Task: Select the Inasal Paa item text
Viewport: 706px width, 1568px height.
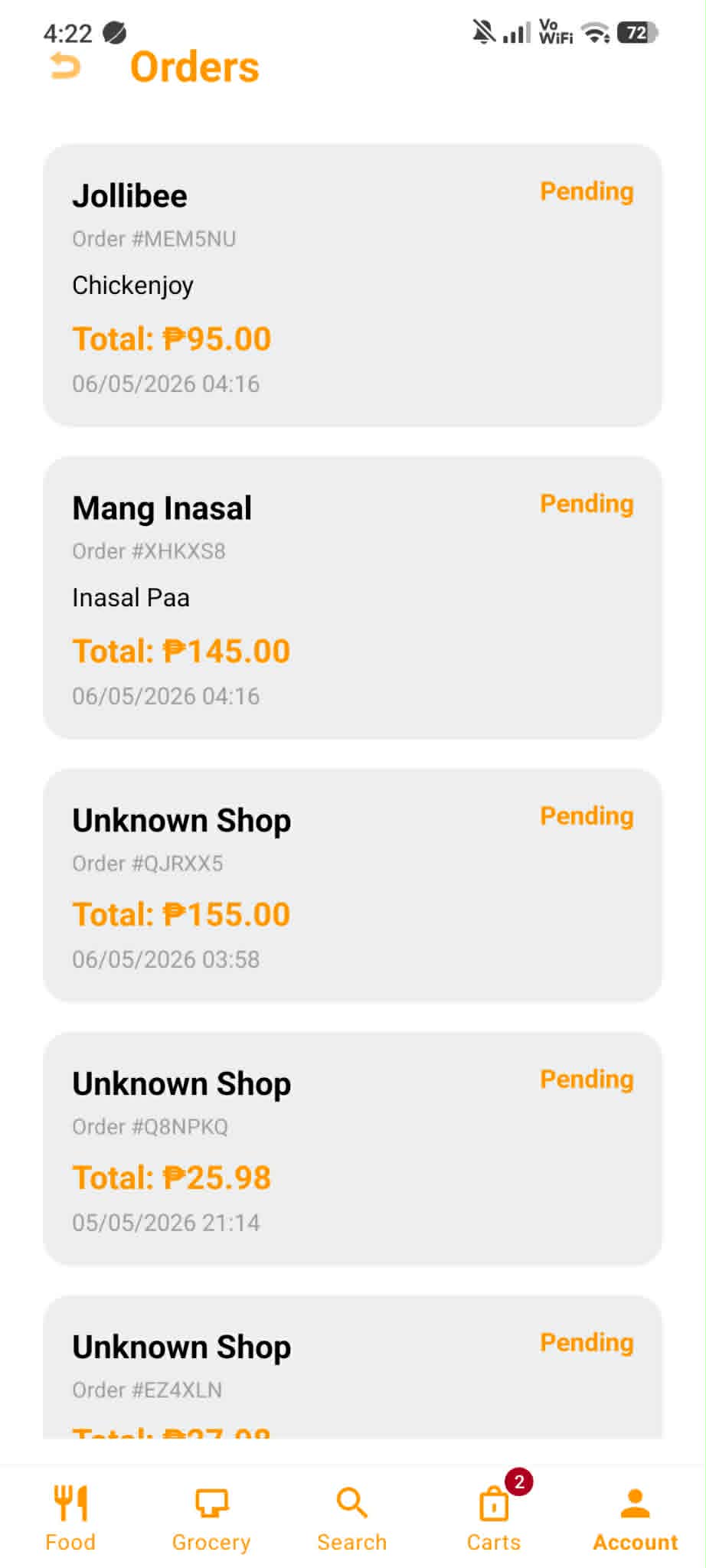Action: pos(131,597)
